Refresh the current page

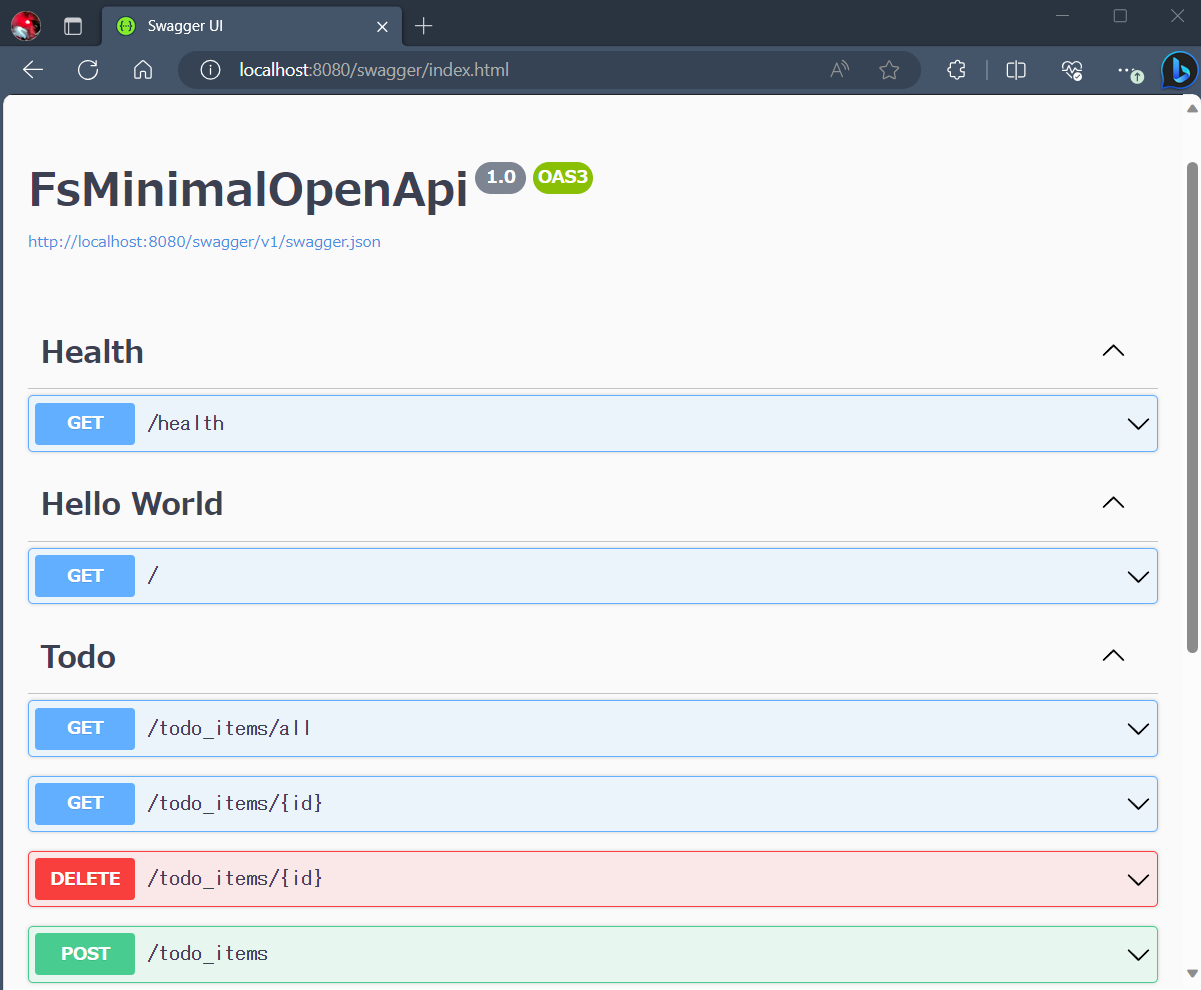click(x=88, y=70)
